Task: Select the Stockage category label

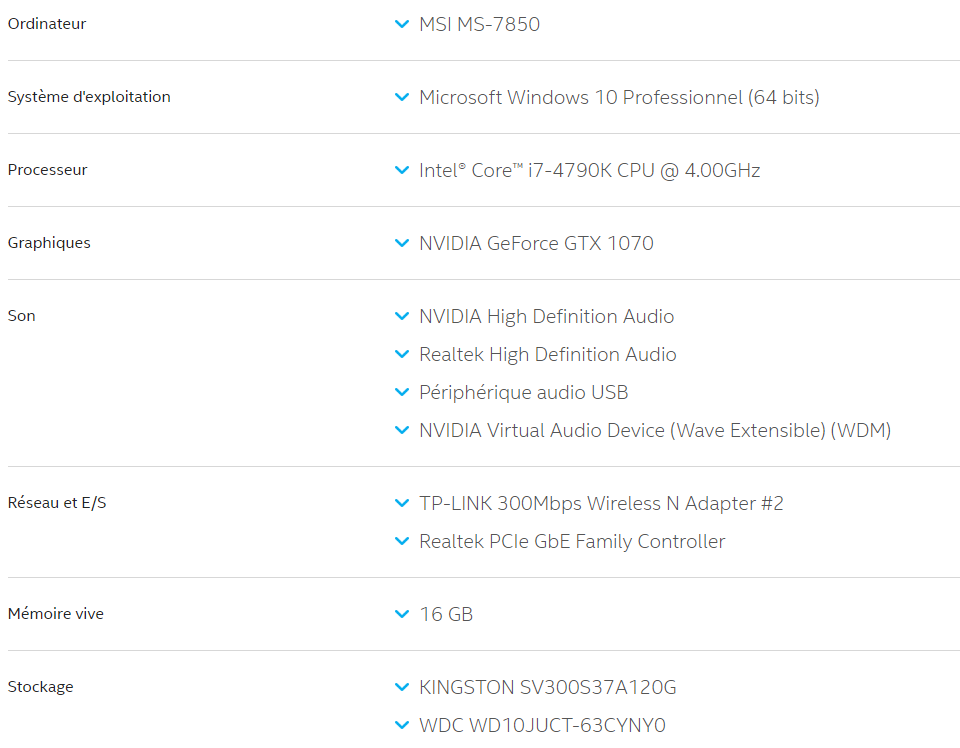Action: 40,687
